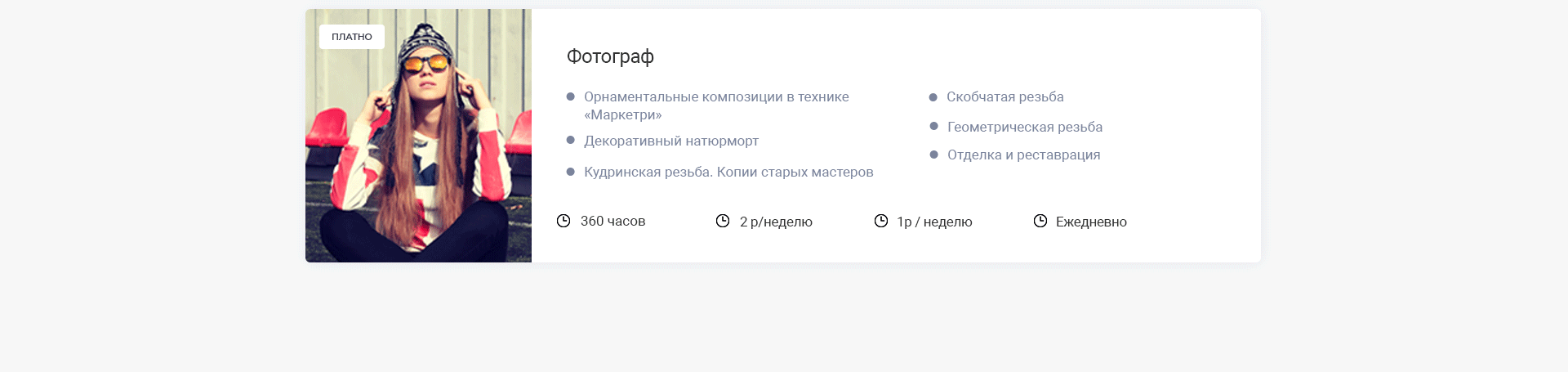
Task: Click the Скобчатая резьба list item
Action: pyautogui.click(x=1004, y=96)
